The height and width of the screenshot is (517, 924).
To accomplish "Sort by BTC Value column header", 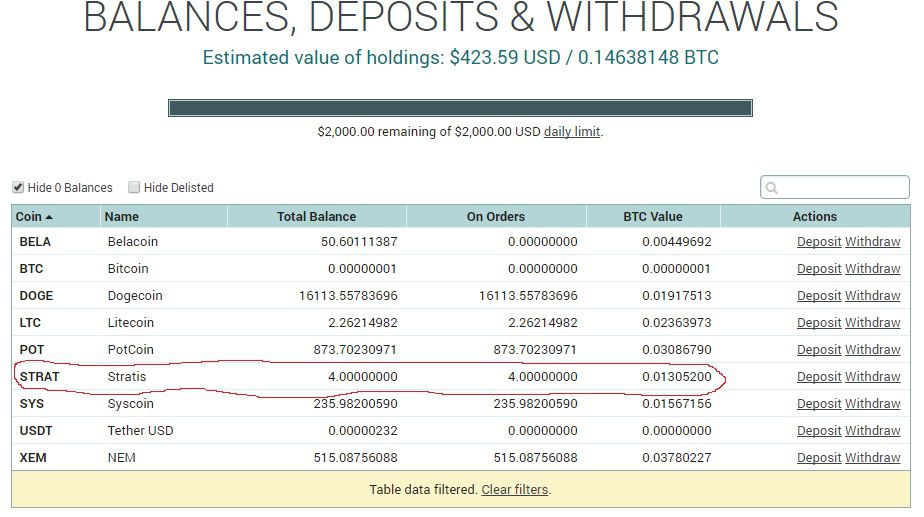I will tap(653, 216).
